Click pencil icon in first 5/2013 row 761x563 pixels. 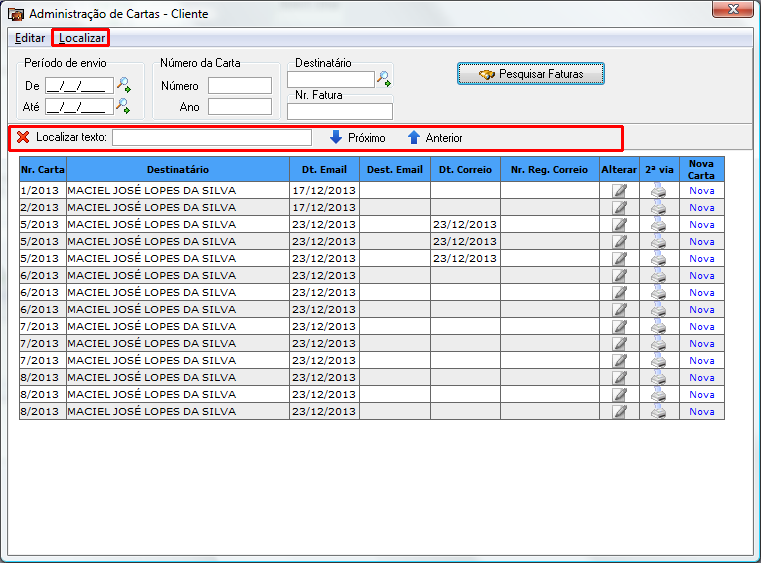click(619, 224)
